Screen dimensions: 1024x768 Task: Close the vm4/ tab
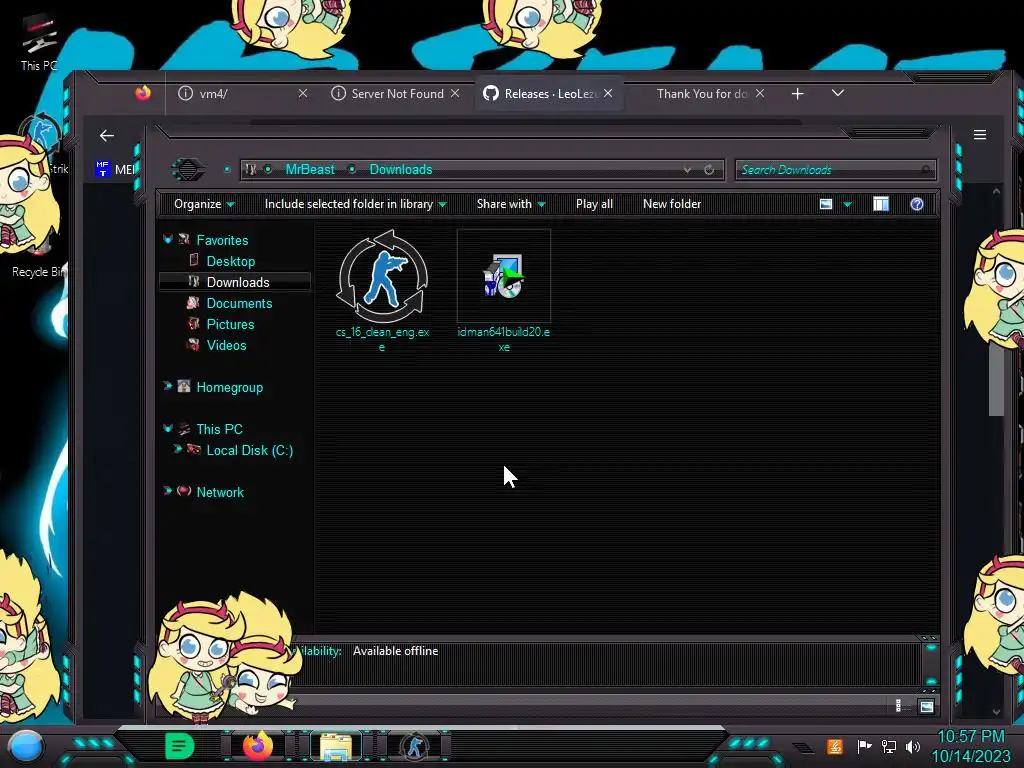302,93
